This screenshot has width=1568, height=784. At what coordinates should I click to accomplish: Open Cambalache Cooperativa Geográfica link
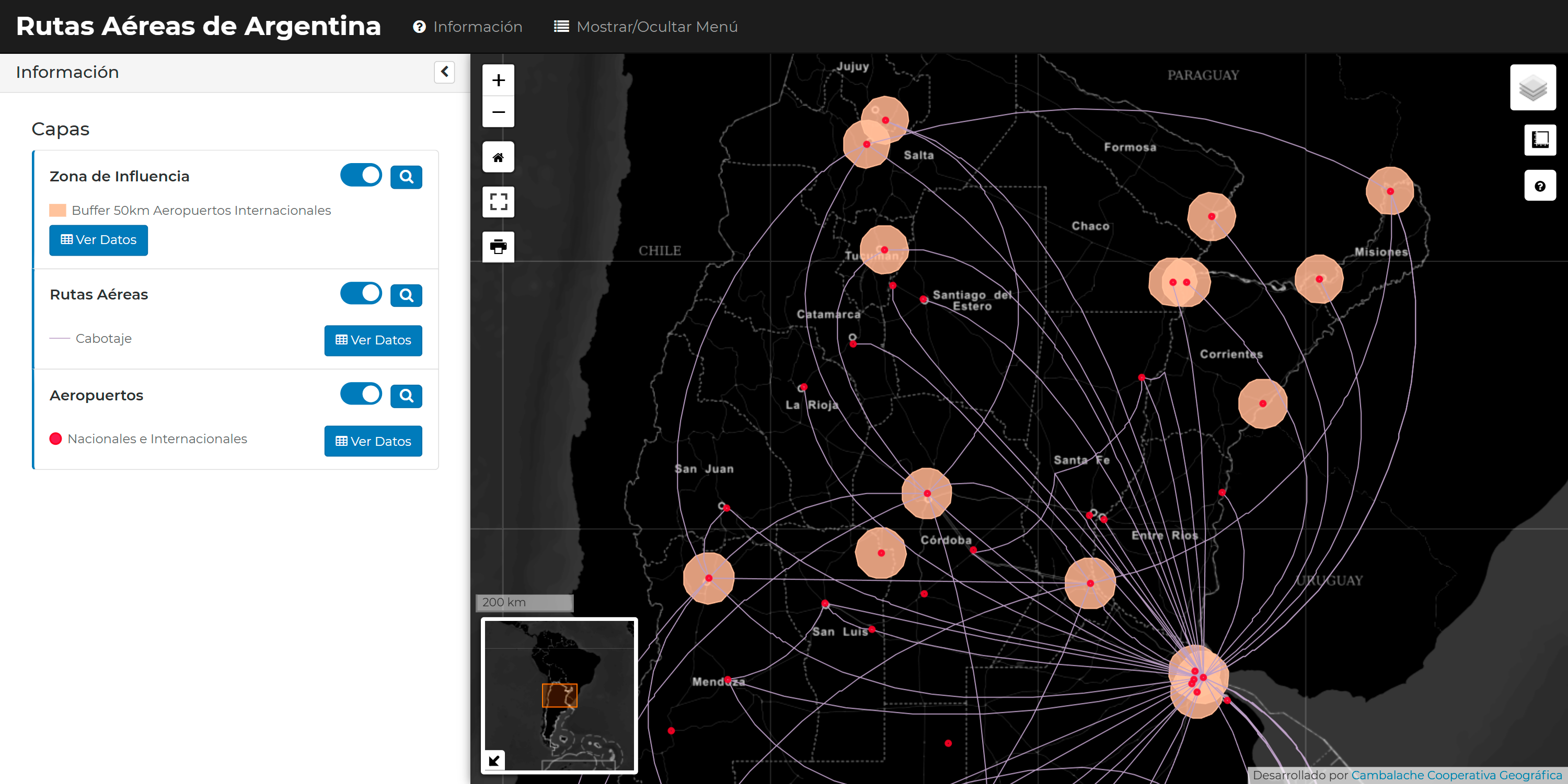[x=1456, y=775]
